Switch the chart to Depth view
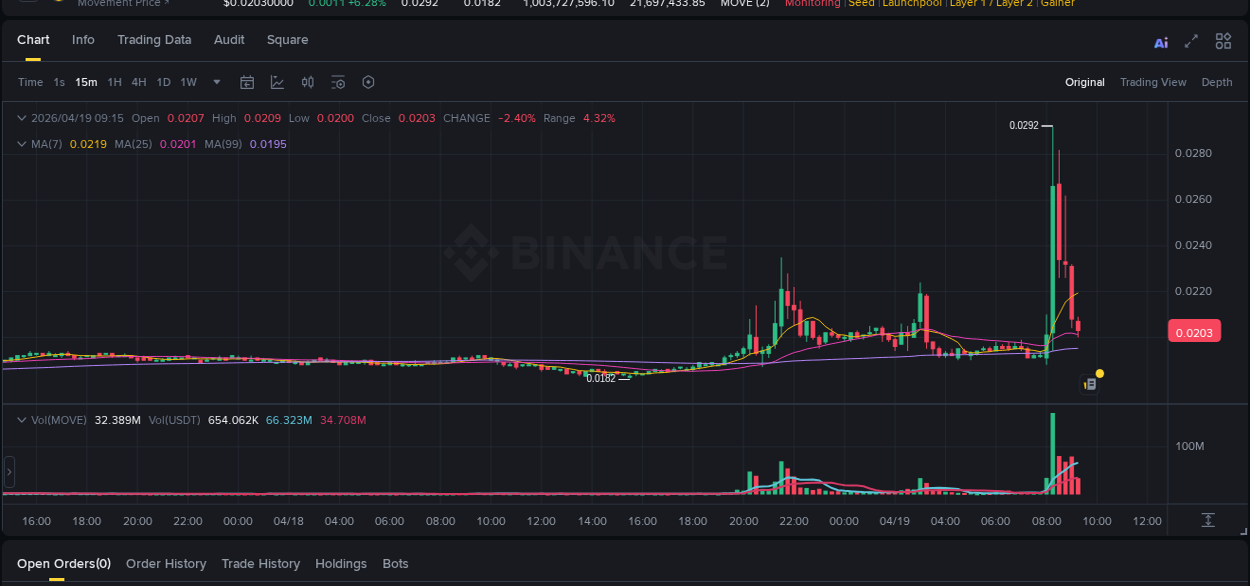Screen dimensions: 1250x586 coord(1216,82)
